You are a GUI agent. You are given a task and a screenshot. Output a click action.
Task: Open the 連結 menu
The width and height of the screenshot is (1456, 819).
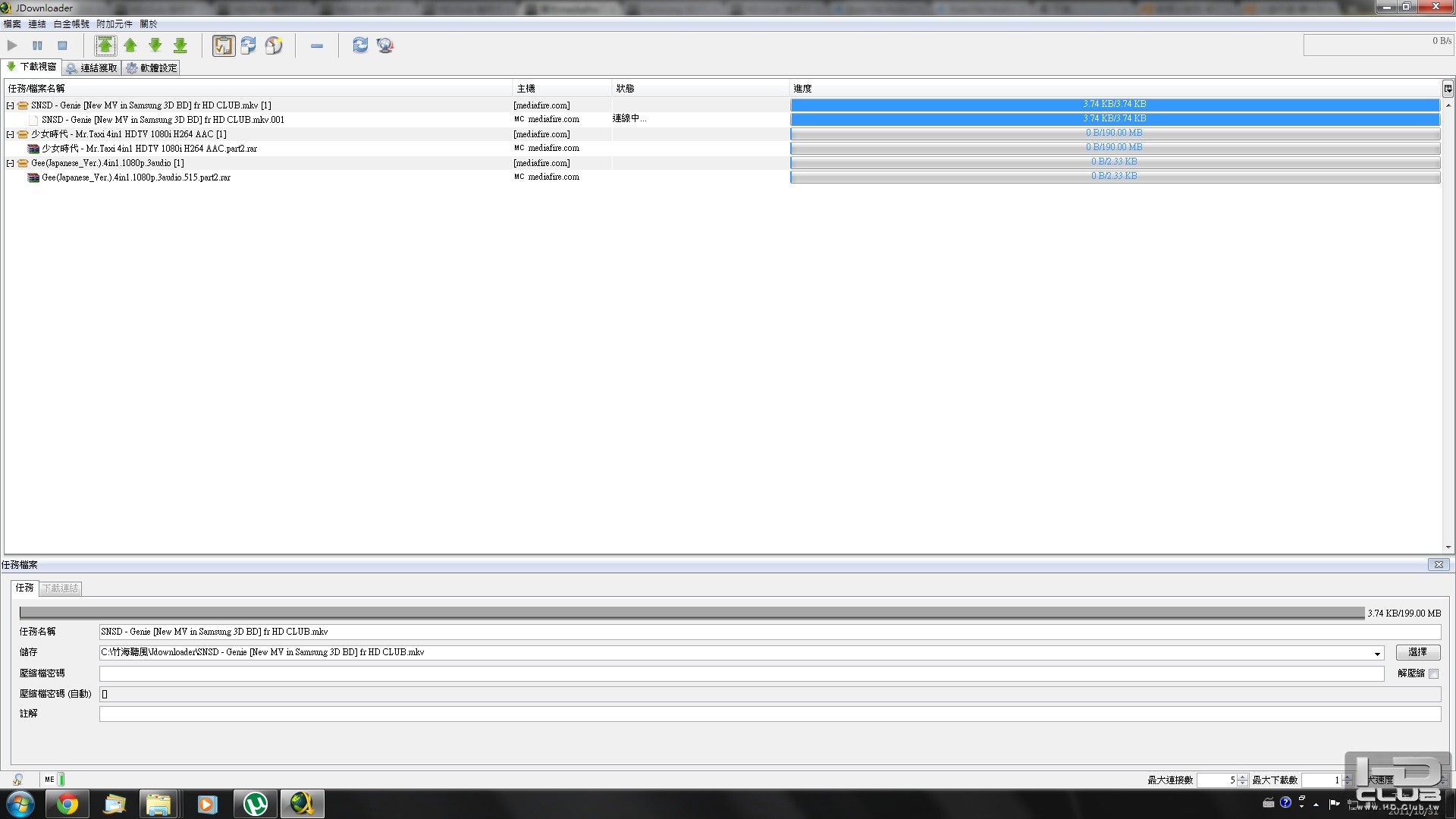37,24
